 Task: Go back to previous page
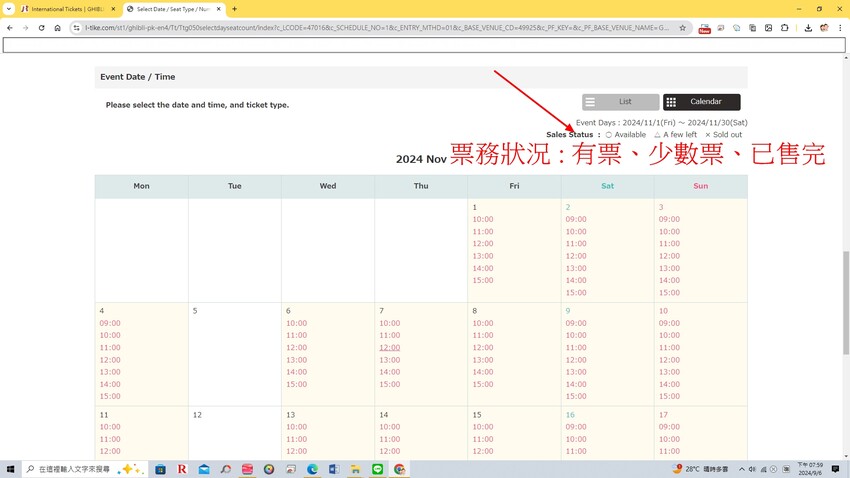click(10, 28)
